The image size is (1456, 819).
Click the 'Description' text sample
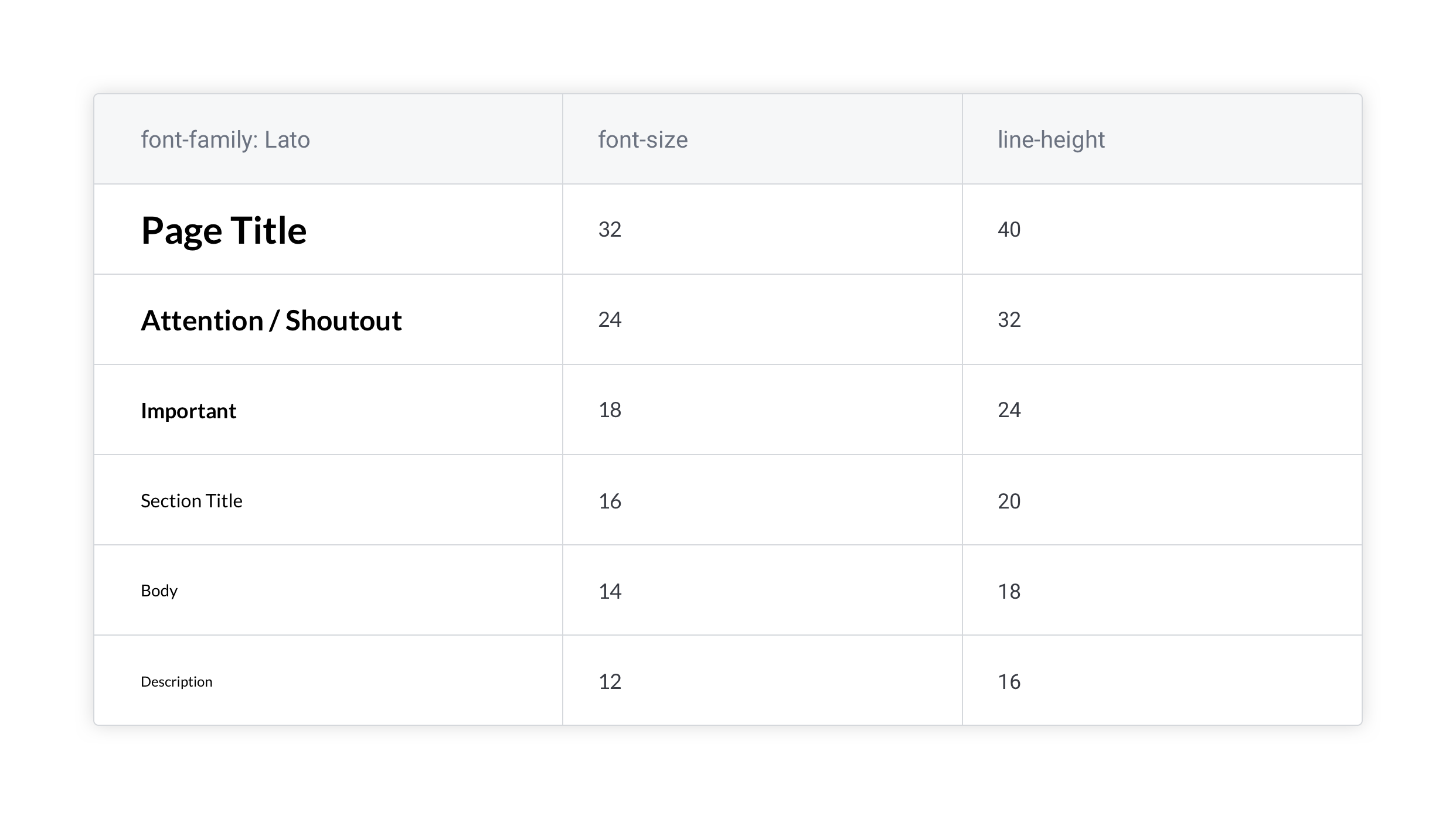(x=176, y=681)
